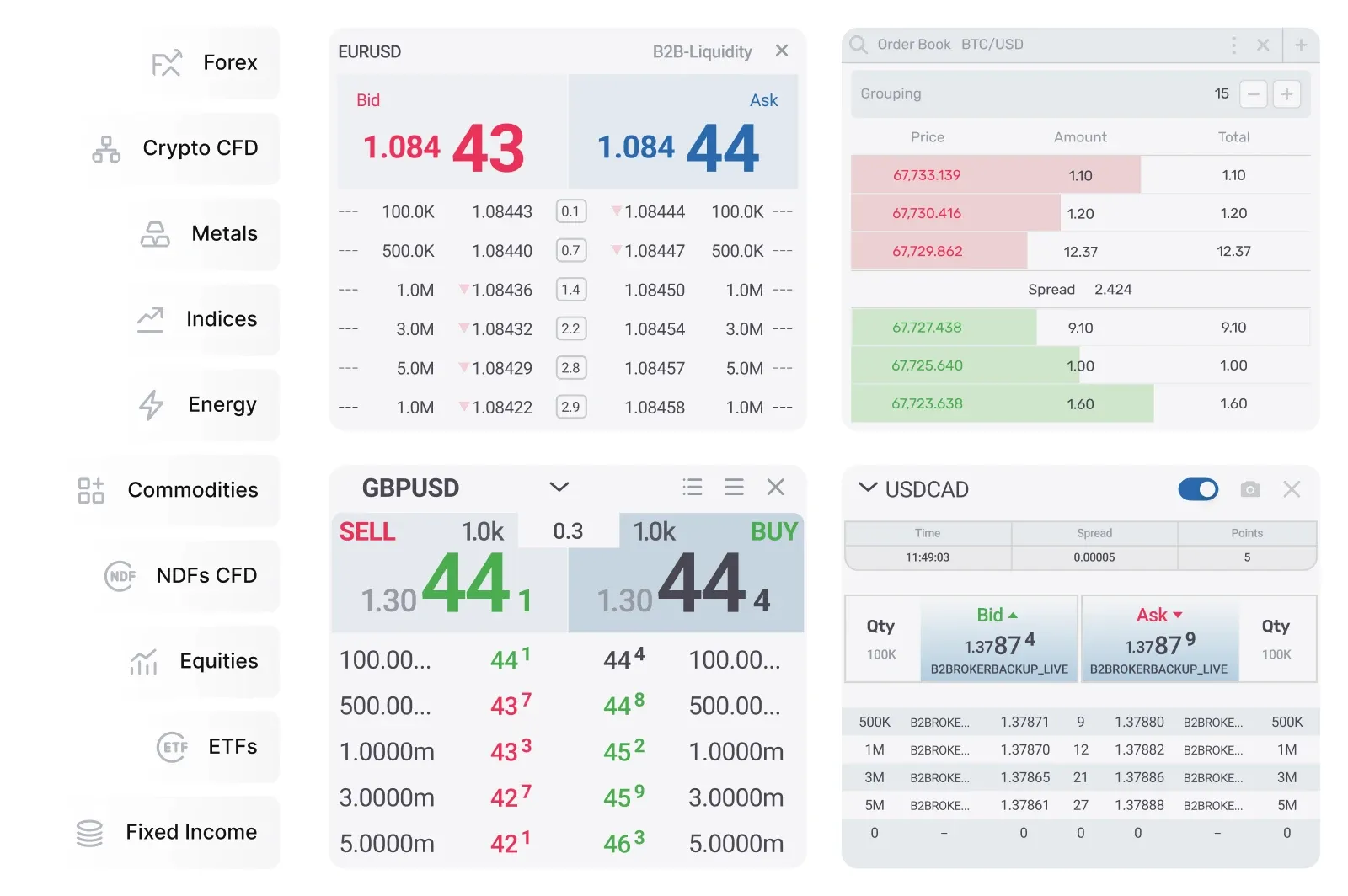This screenshot has height=896, width=1348.
Task: Click the search icon in Order Book
Action: 859,45
